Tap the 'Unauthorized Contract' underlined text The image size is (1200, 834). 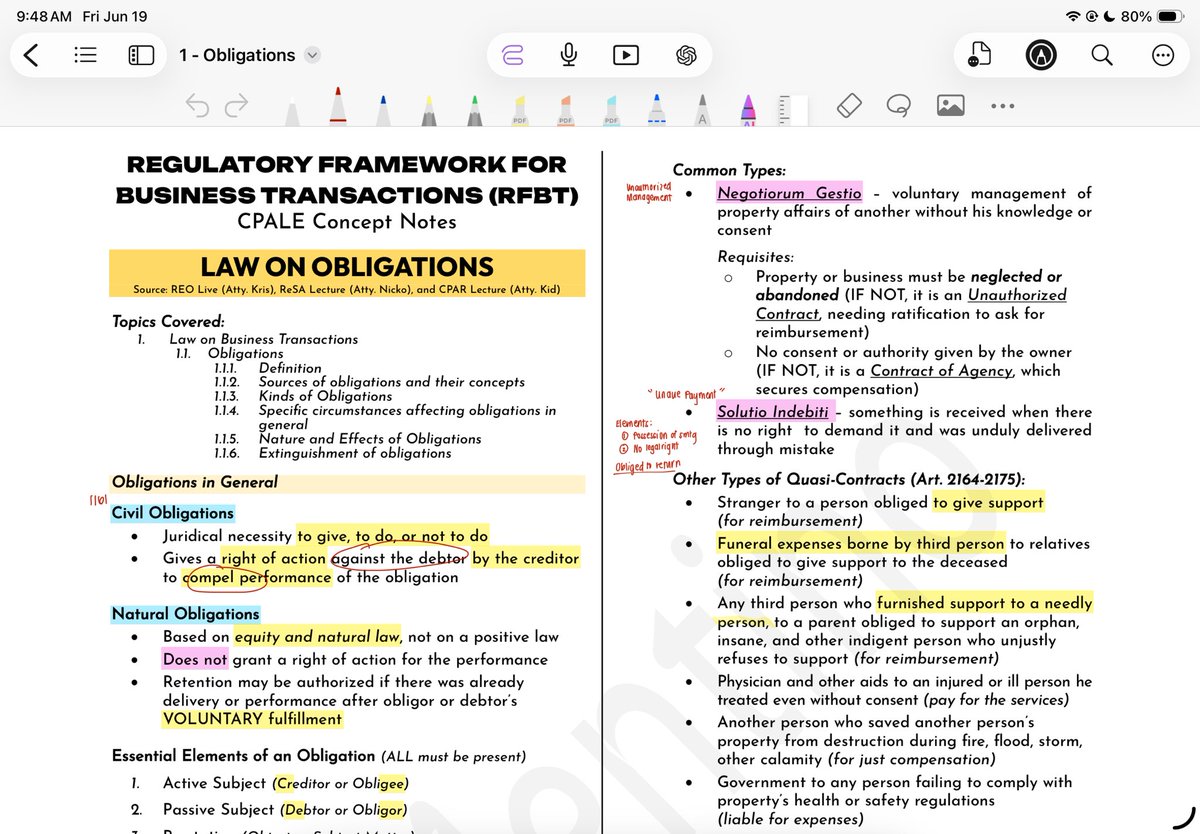(x=911, y=304)
